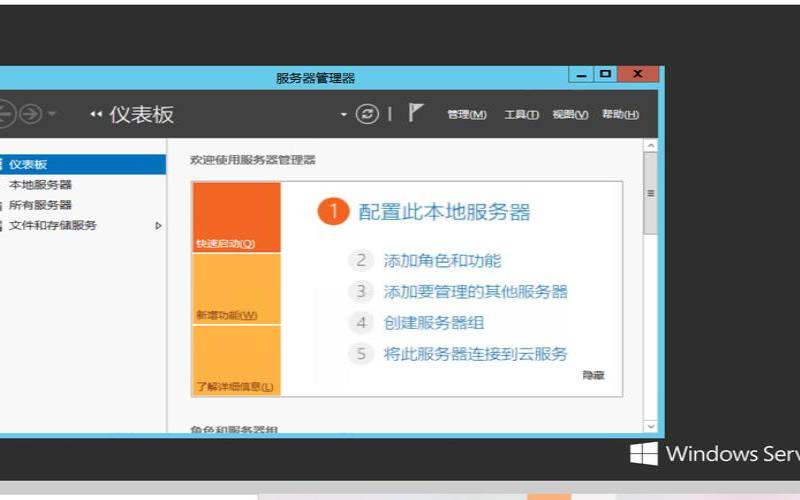This screenshot has height=500, width=800.
Task: Close the 服务器管理器 window
Action: coord(638,74)
